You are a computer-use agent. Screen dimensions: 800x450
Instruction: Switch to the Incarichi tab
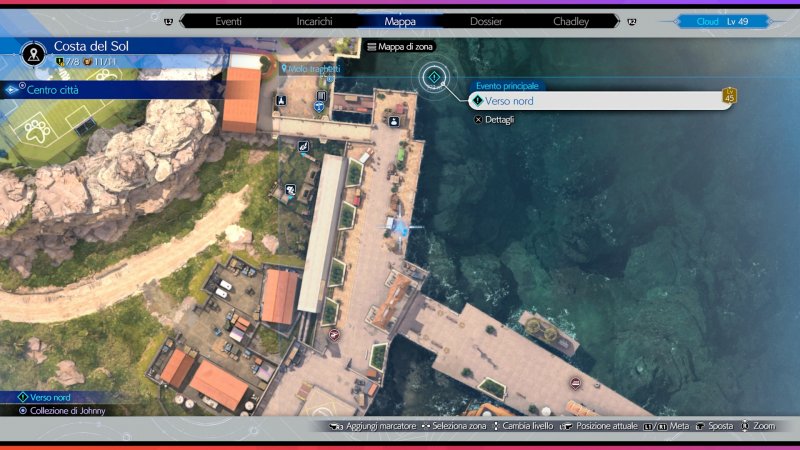point(315,20)
